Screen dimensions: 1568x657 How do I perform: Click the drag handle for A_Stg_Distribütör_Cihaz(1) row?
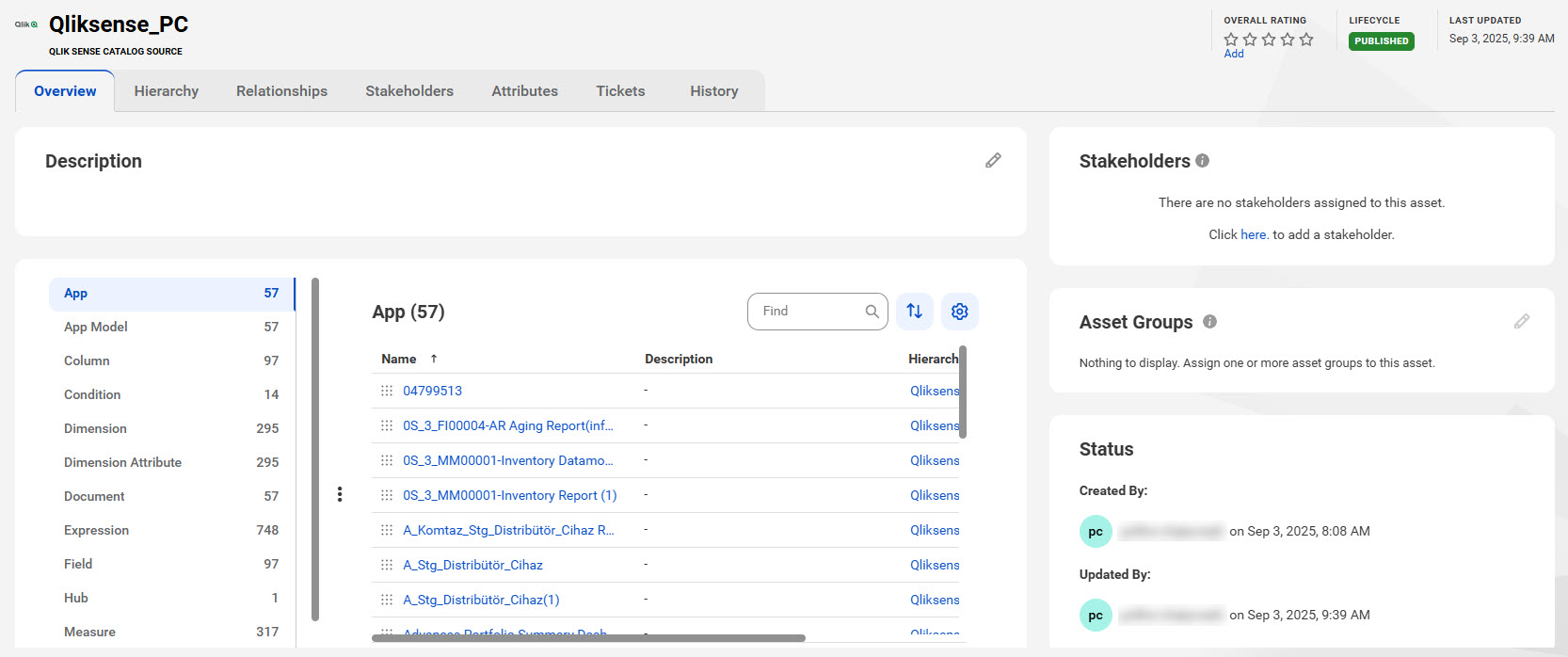pos(387,600)
